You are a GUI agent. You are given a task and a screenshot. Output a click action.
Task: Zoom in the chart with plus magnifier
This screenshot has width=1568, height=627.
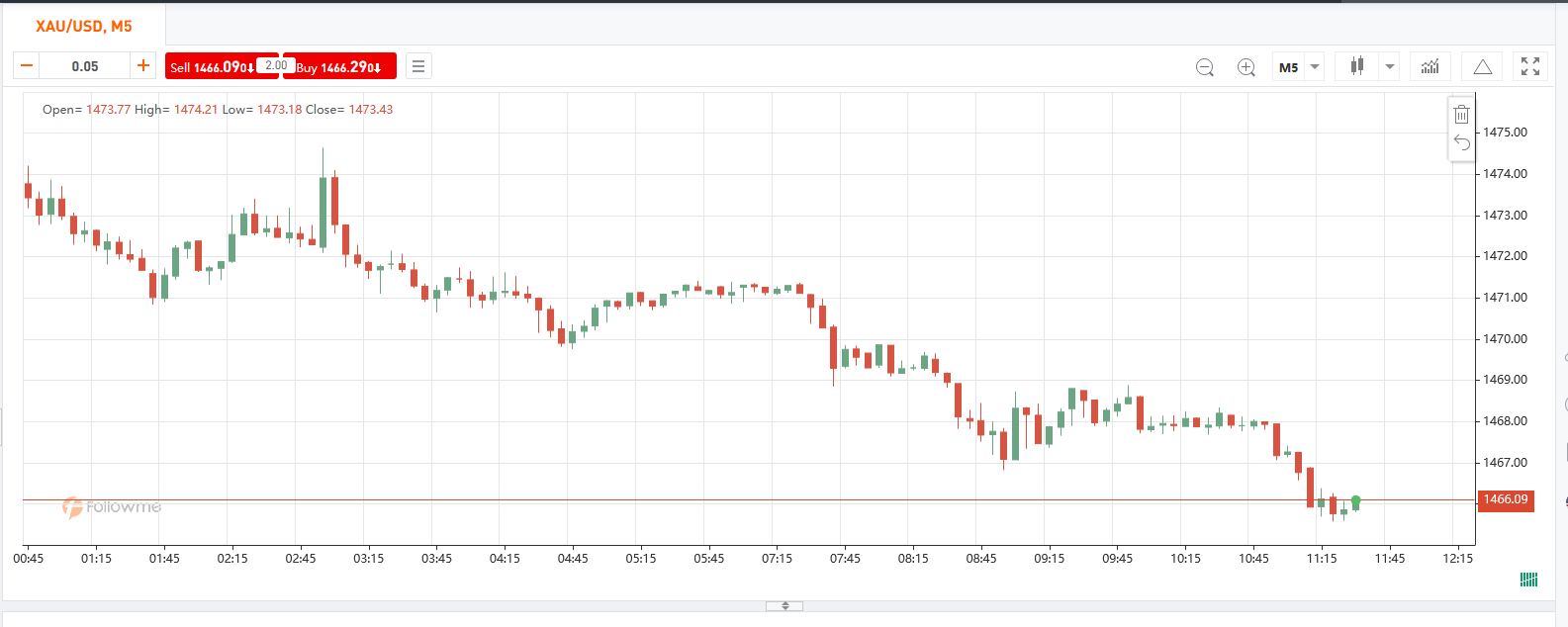[1246, 67]
